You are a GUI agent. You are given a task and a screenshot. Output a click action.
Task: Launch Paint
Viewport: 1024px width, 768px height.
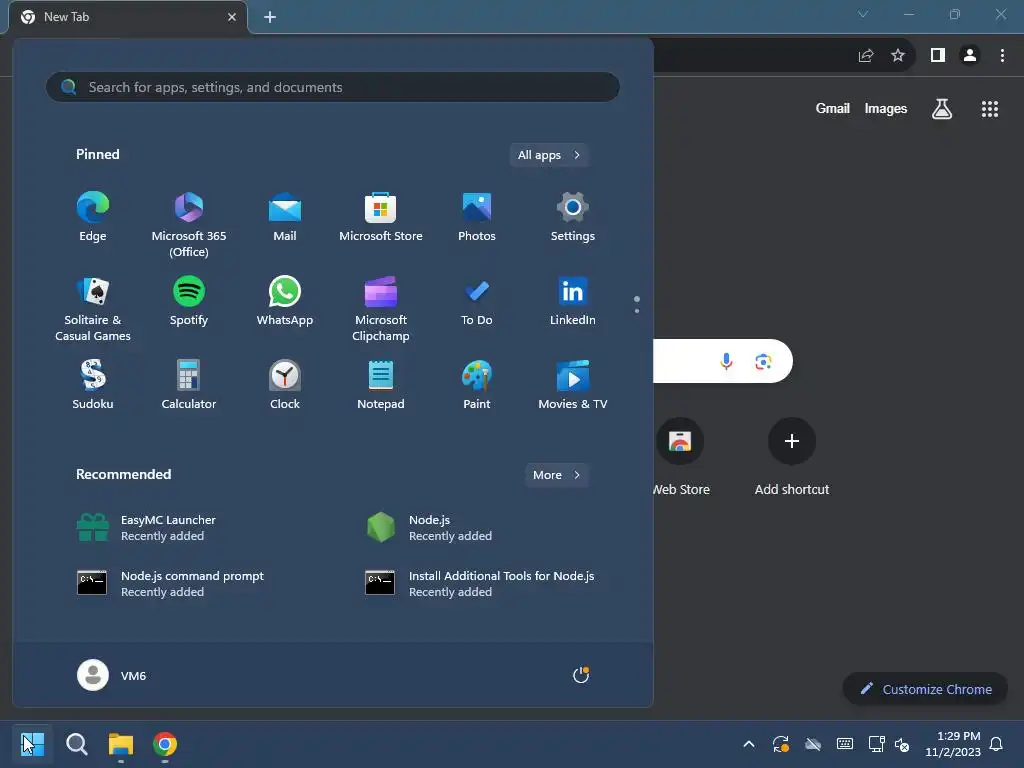coord(477,385)
